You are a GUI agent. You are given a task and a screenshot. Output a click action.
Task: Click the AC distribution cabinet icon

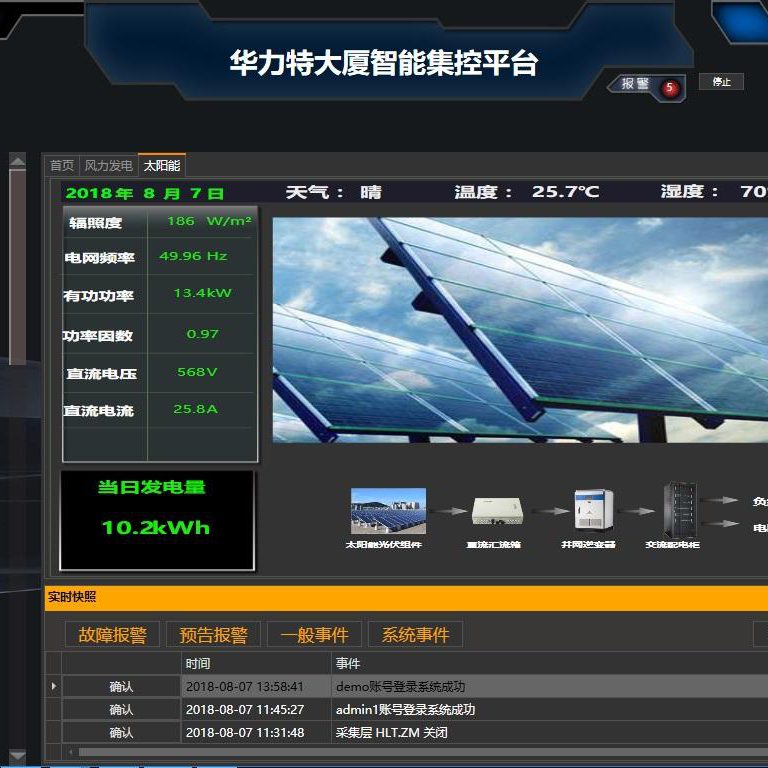pyautogui.click(x=680, y=510)
